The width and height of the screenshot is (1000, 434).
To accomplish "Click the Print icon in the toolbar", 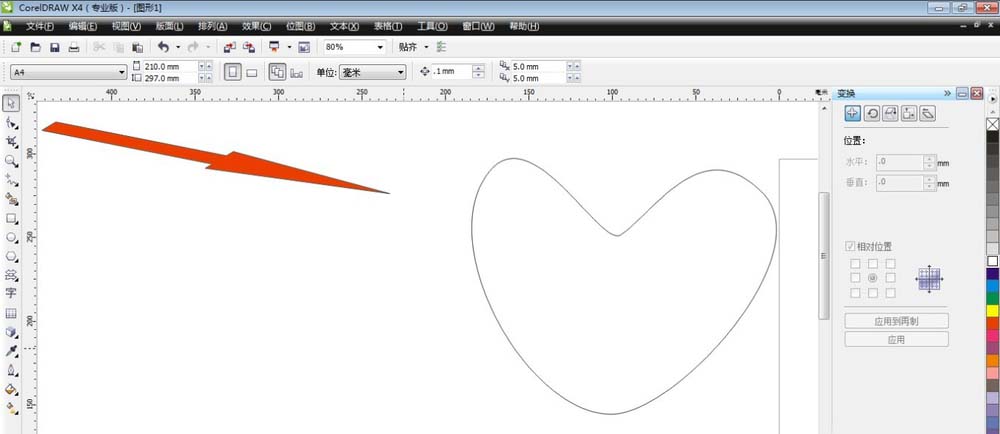I will [73, 47].
